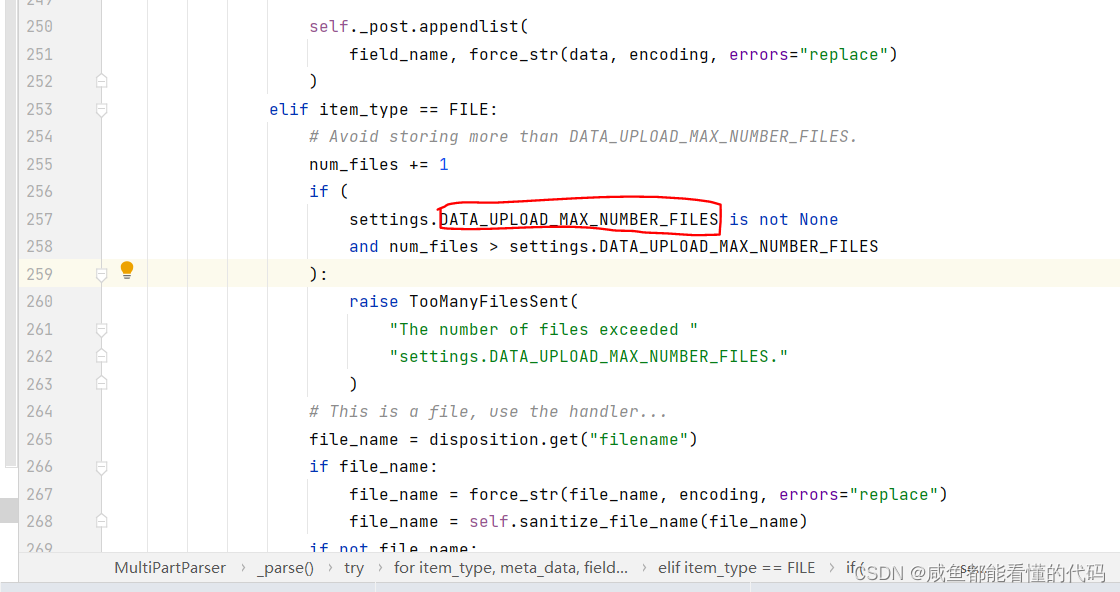
Task: Select the 'elif item_type == FILE' breadcrumb
Action: (x=737, y=567)
